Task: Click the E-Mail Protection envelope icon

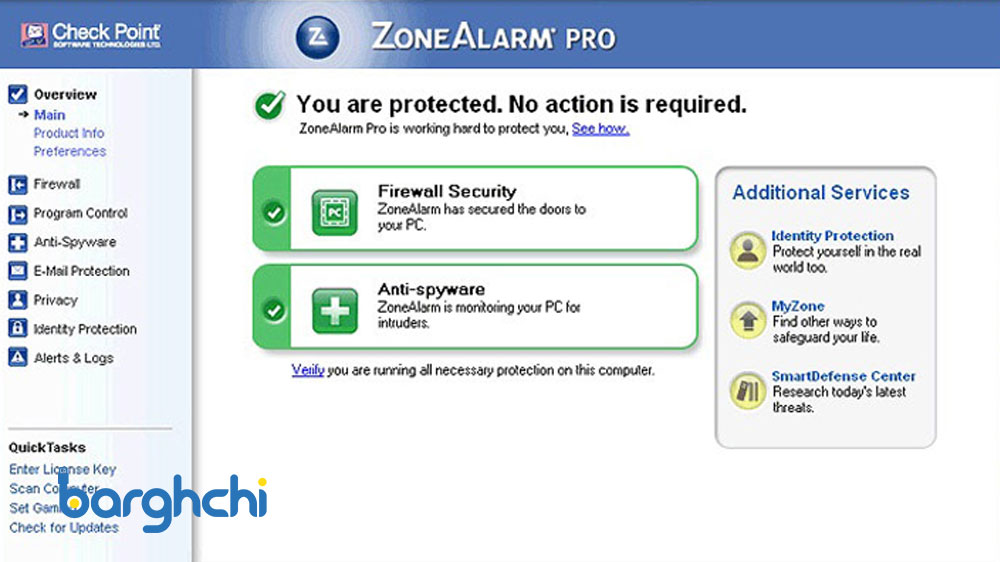Action: pos(17,271)
